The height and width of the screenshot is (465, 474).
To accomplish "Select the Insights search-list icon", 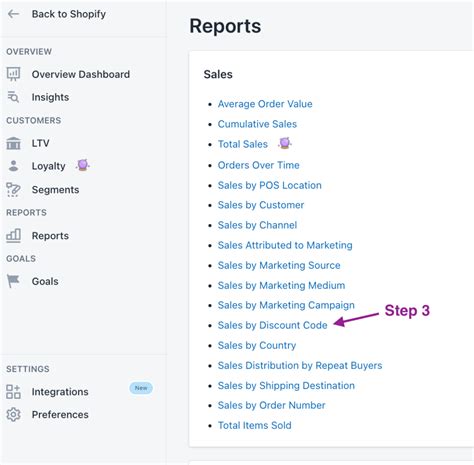I will [x=13, y=97].
